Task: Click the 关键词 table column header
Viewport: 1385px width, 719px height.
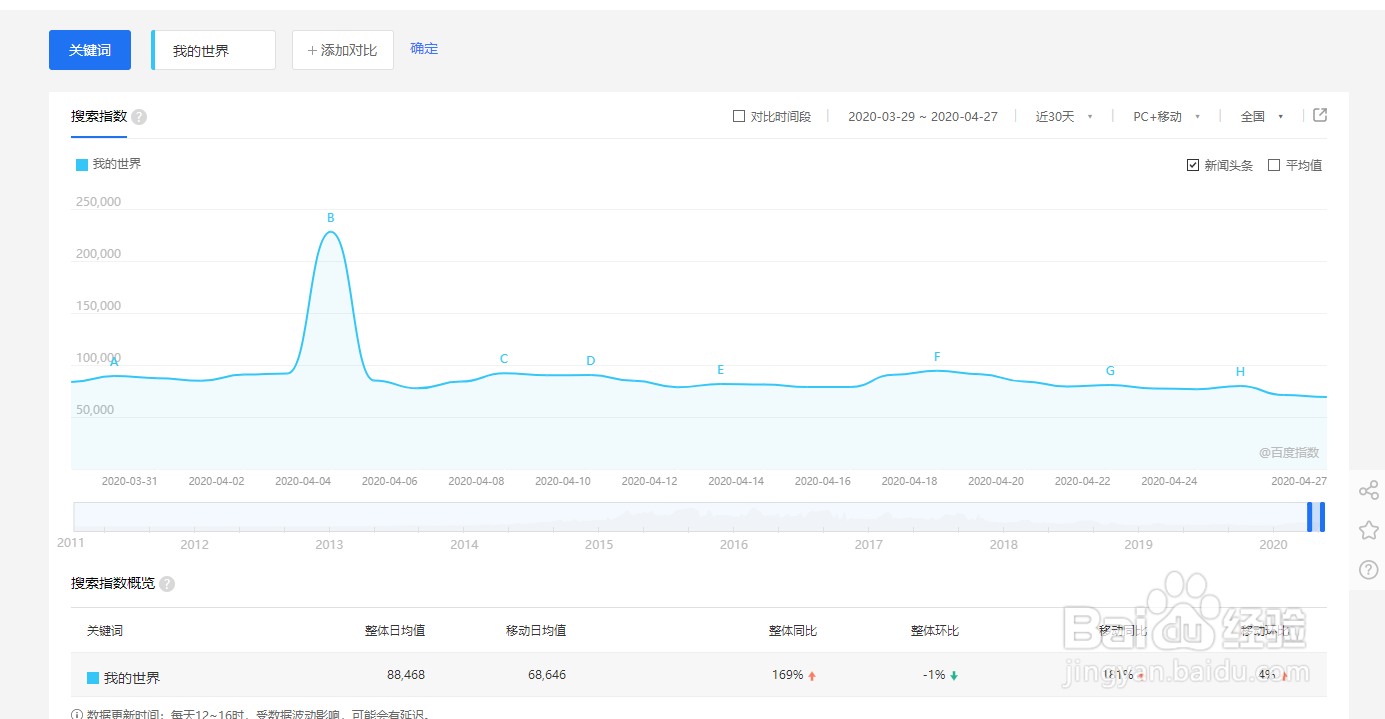Action: pos(105,631)
